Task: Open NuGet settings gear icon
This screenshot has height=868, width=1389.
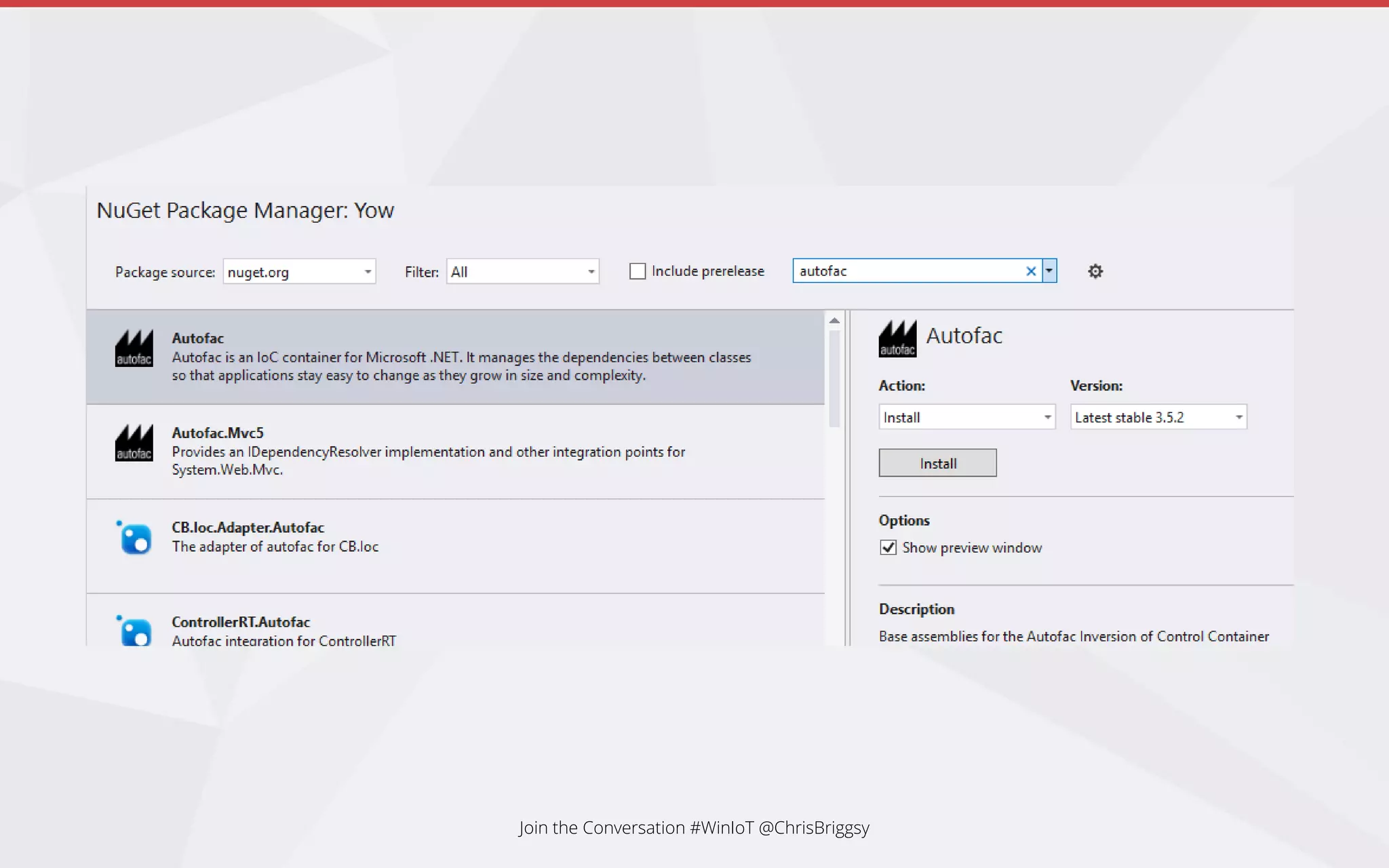Action: pyautogui.click(x=1095, y=271)
